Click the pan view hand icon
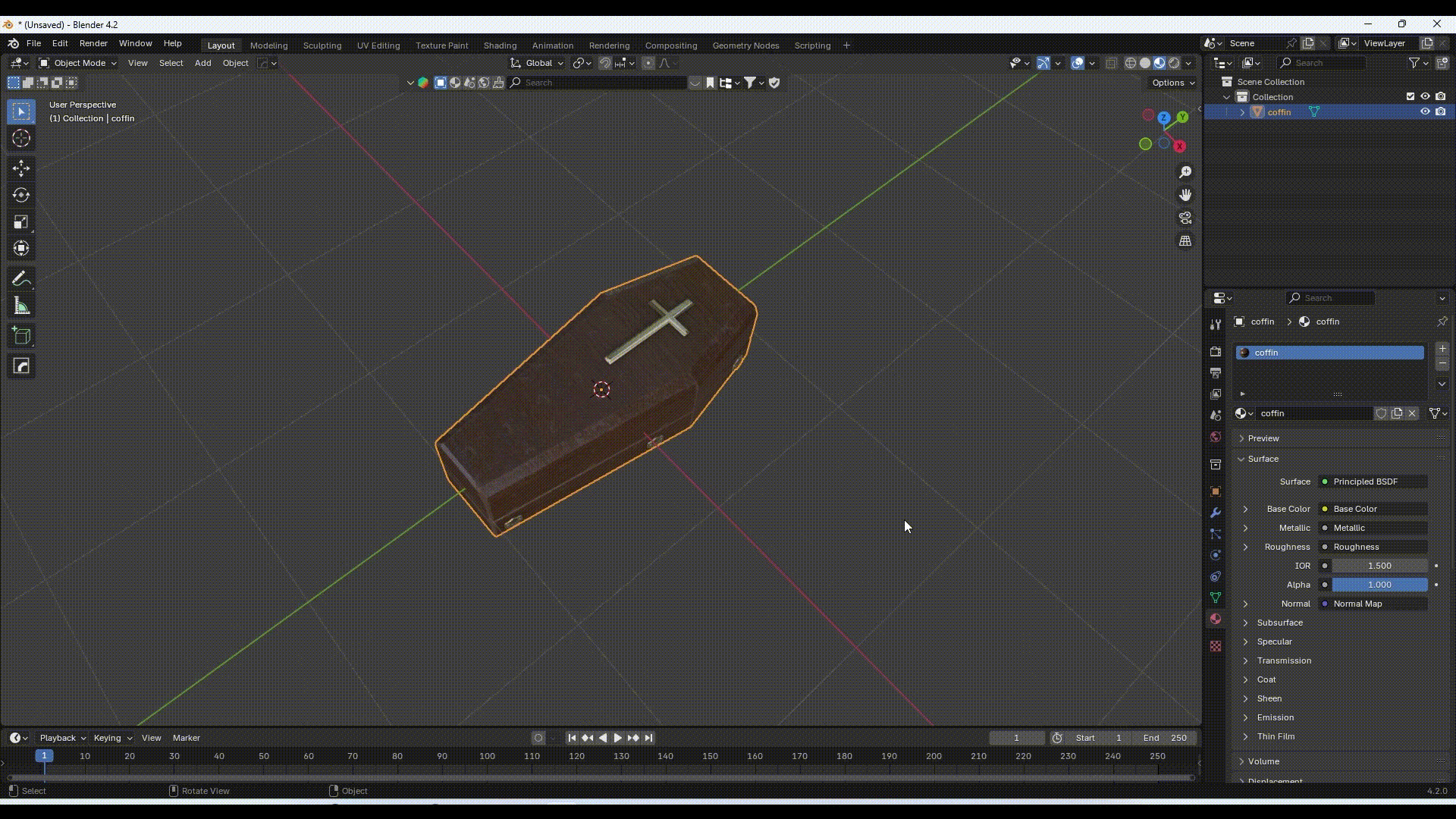Viewport: 1456px width, 819px height. (1185, 195)
